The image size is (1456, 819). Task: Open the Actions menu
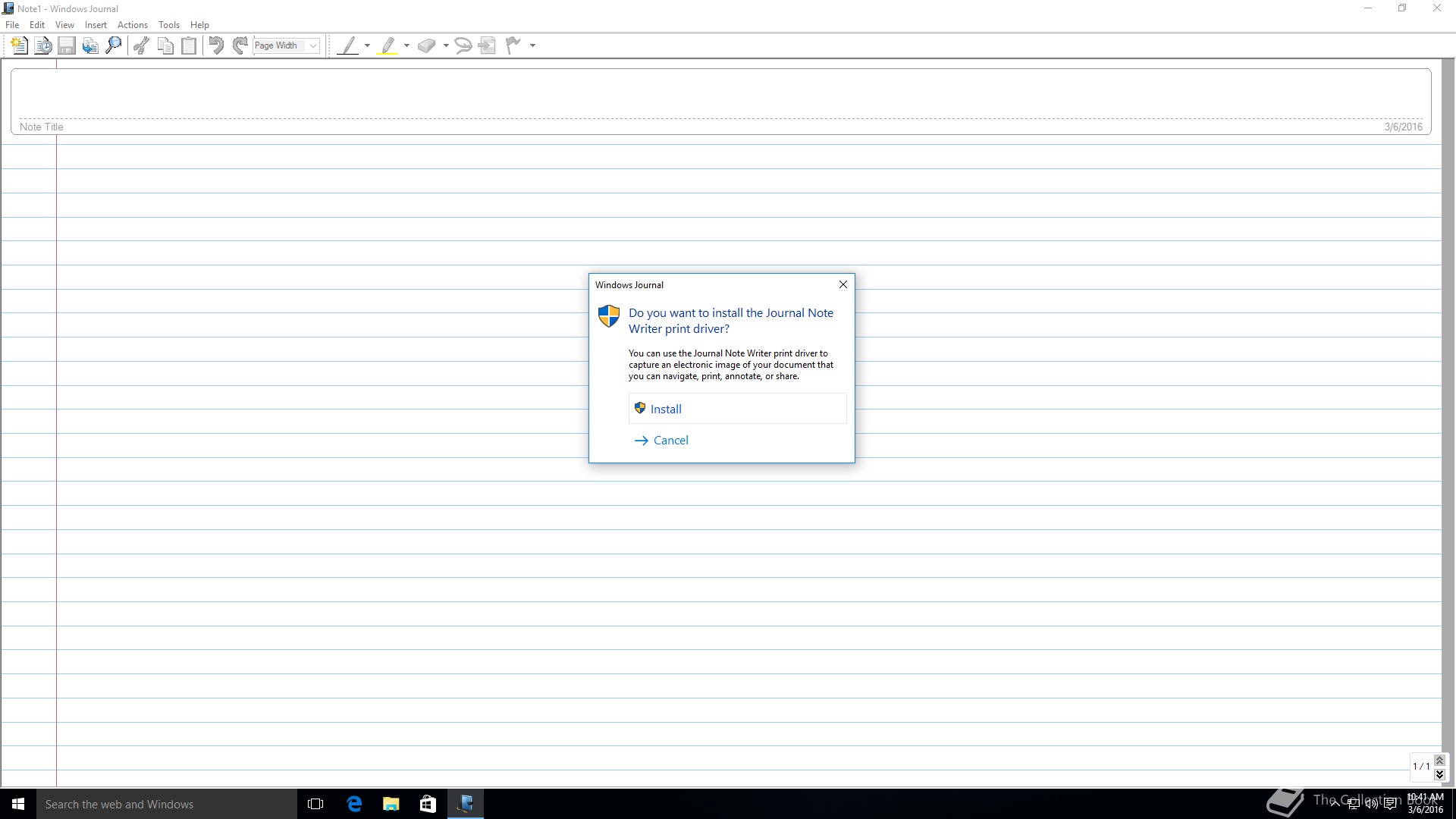(132, 25)
